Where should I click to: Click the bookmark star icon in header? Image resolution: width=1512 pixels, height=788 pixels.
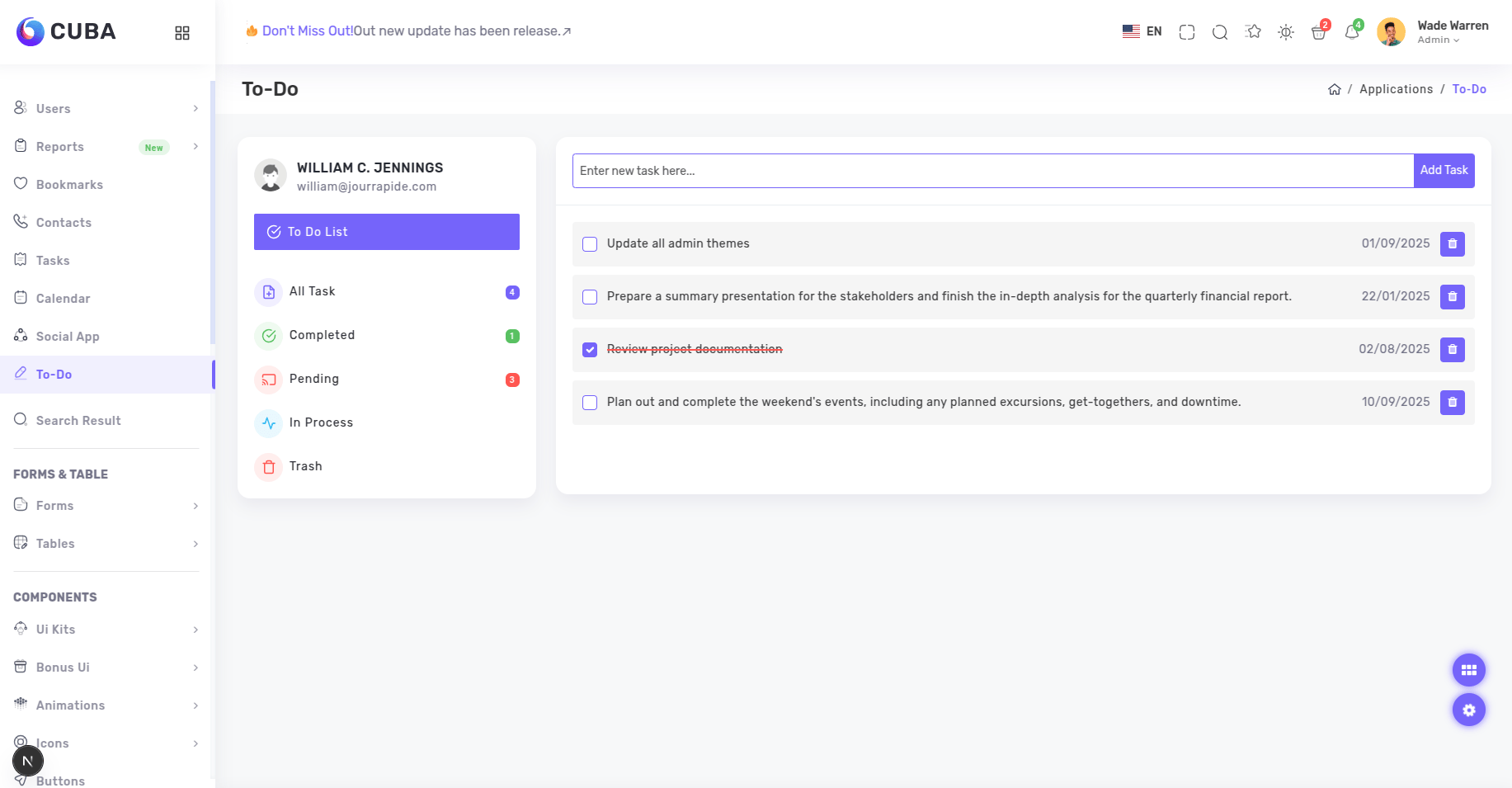1253,32
